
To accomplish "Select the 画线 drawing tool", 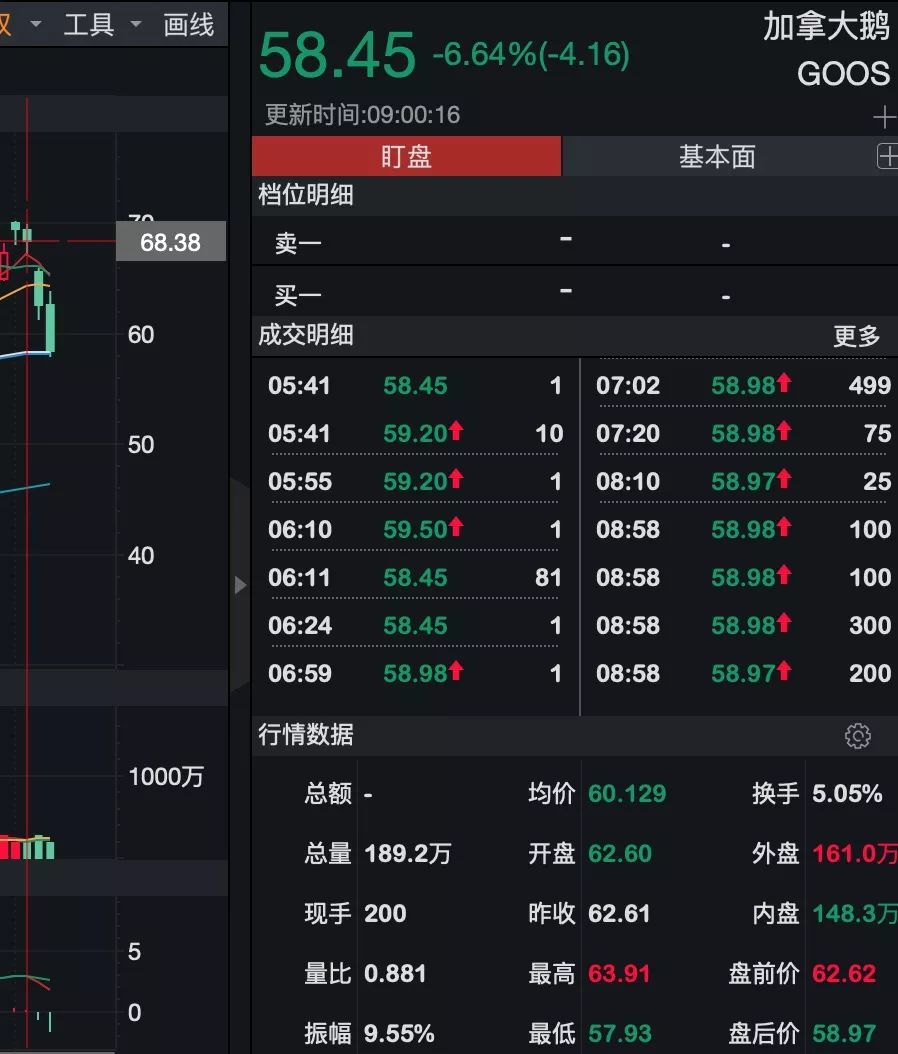I will pyautogui.click(x=186, y=24).
